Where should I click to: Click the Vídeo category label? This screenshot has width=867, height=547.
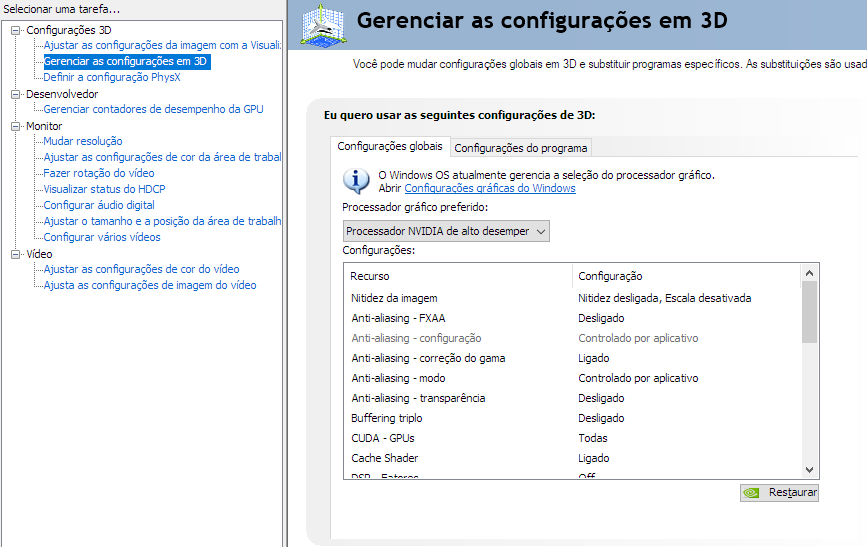pos(39,254)
